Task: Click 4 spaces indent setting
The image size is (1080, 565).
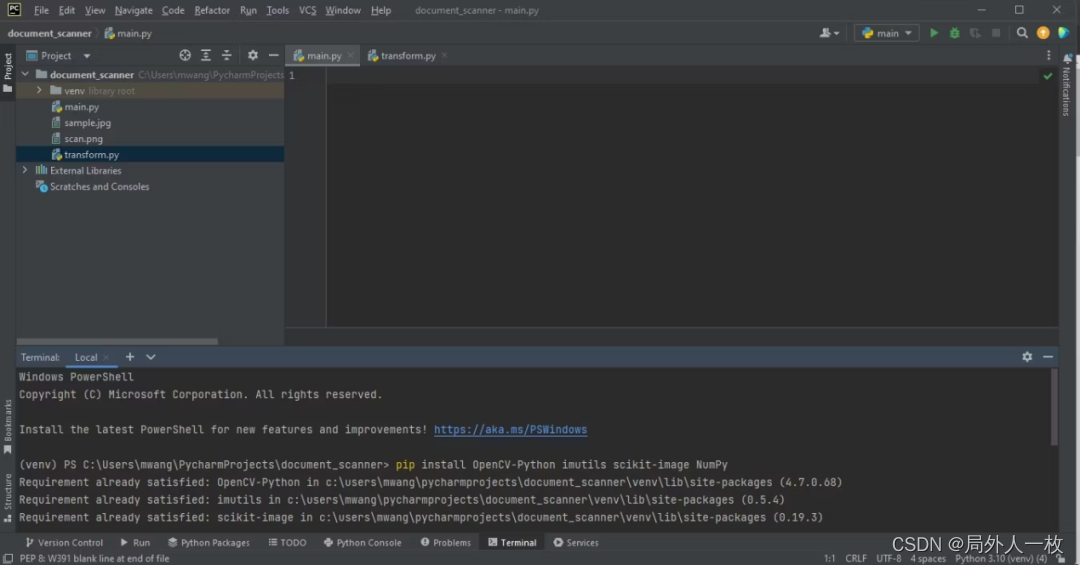Action: coord(928,559)
